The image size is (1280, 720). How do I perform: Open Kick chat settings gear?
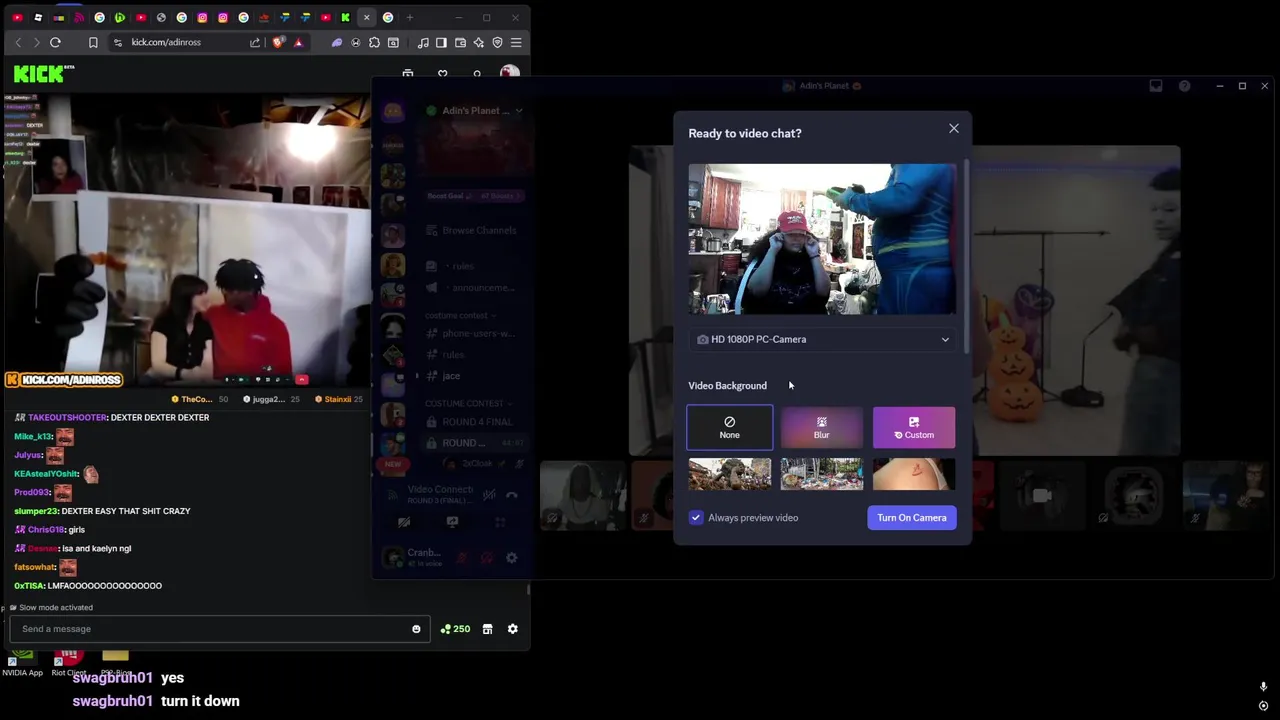coord(512,629)
